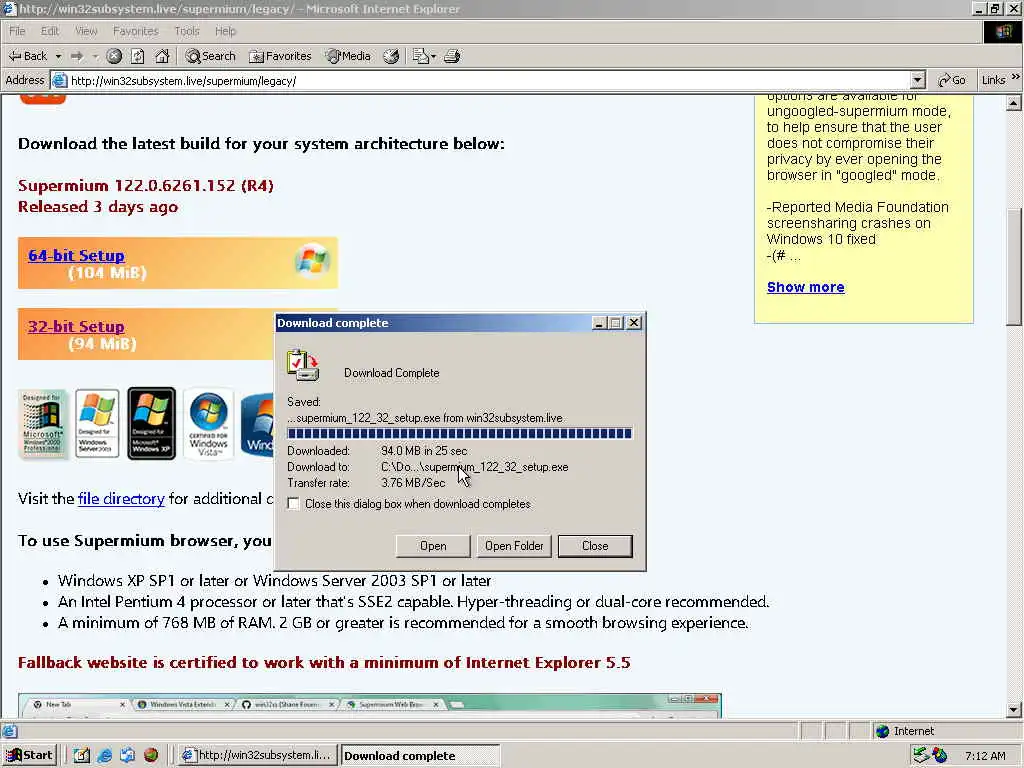This screenshot has height=768, width=1024.
Task: Click the page scrollbar up arrow
Action: [x=1013, y=103]
